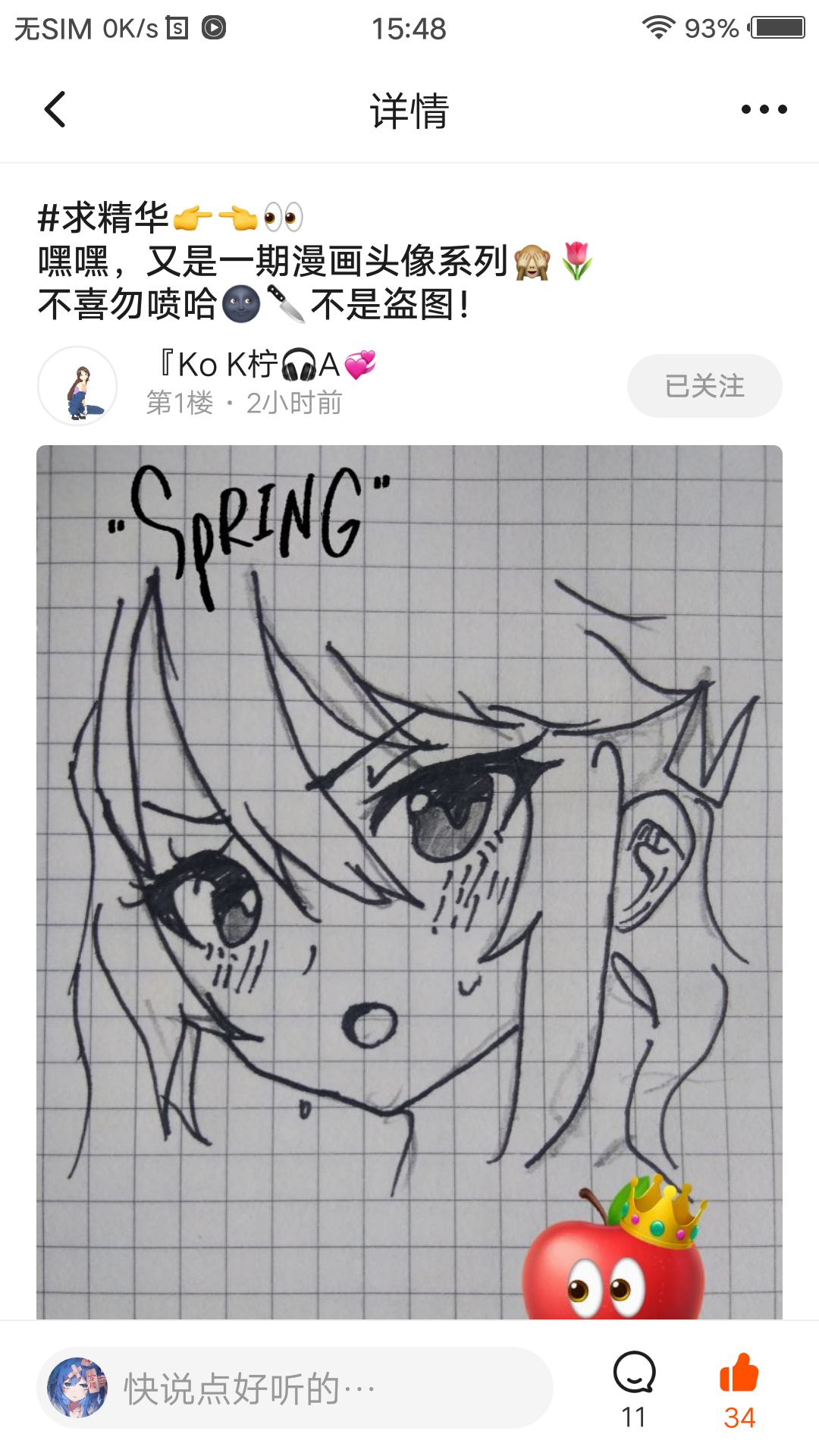
Task: Open the poster's circular avatar
Action: (77, 386)
